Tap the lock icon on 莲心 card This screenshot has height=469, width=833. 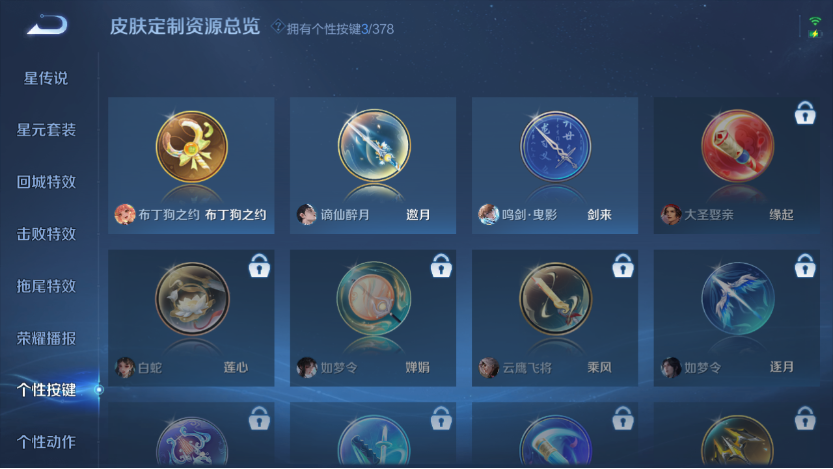pyautogui.click(x=259, y=265)
